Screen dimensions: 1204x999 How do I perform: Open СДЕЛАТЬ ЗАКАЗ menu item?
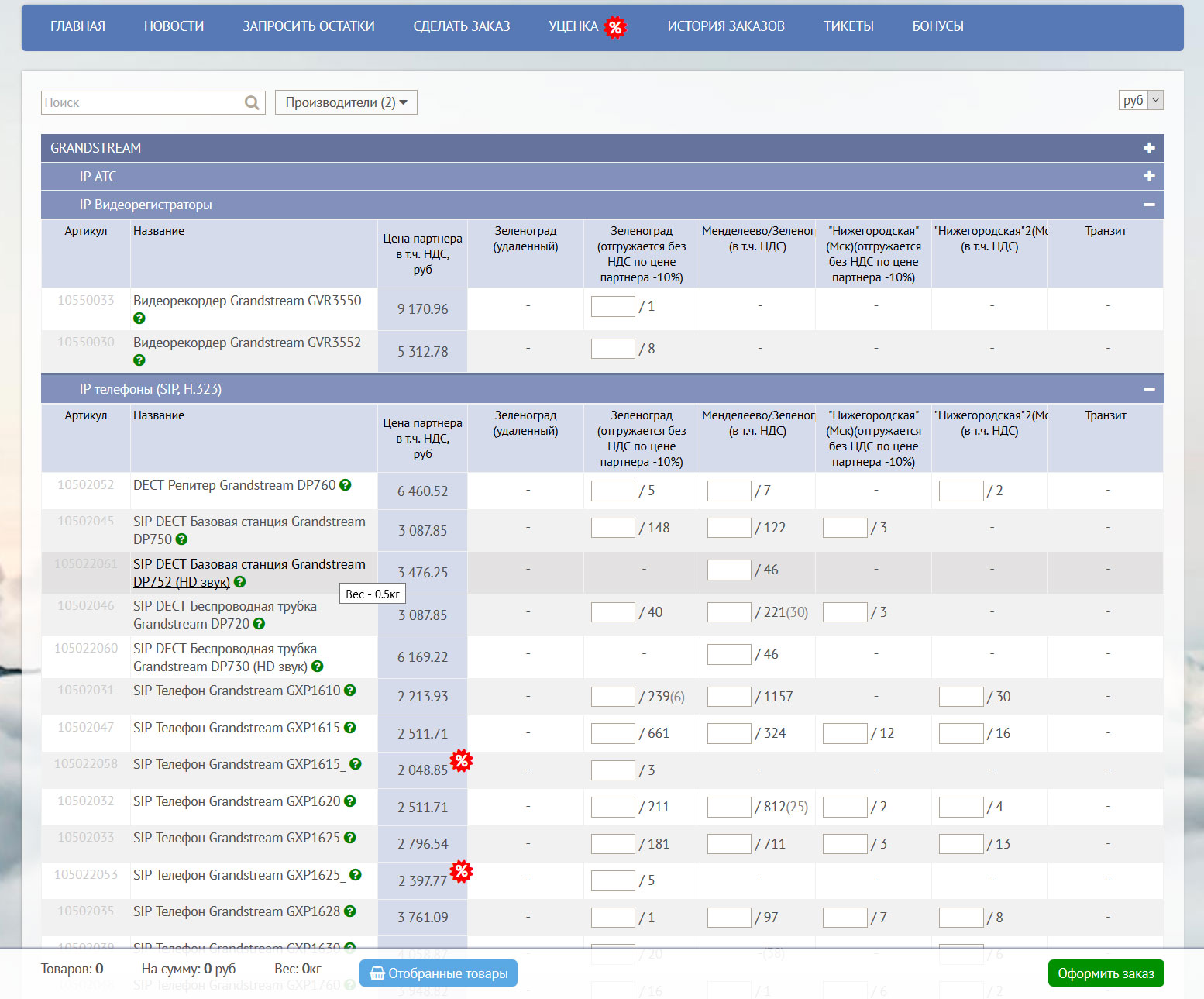point(462,26)
